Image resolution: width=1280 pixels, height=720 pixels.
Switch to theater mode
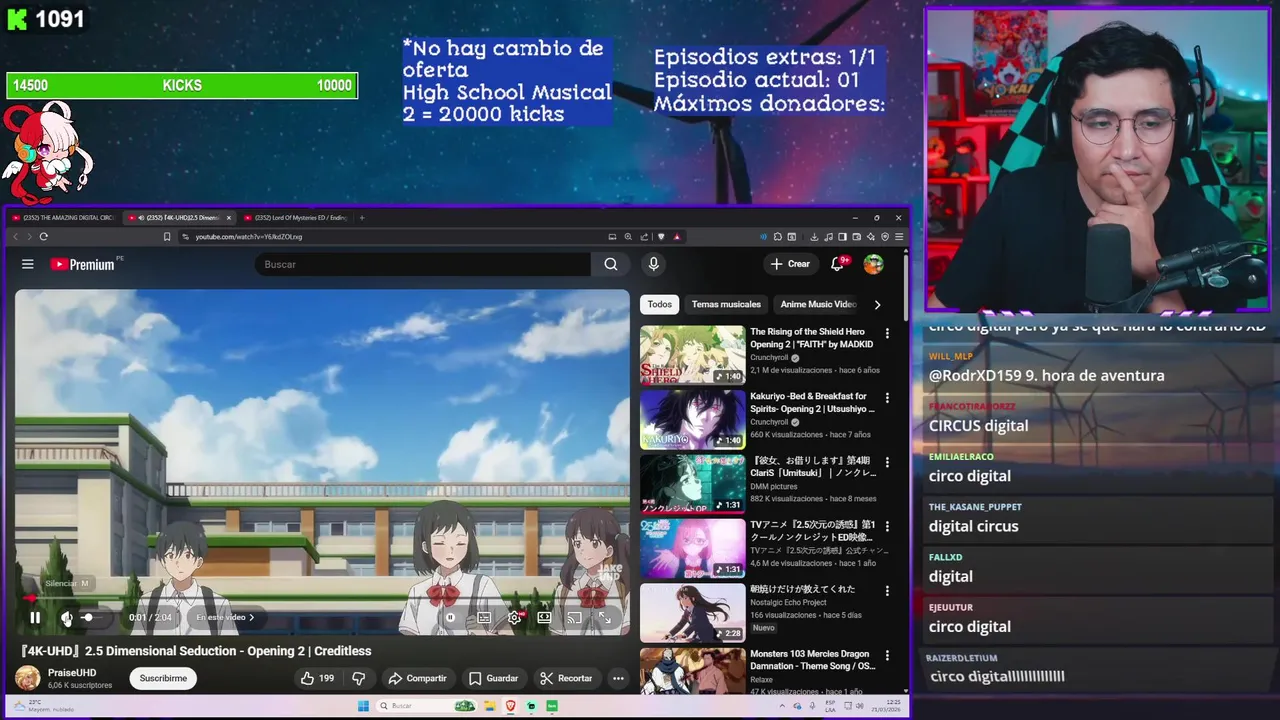tap(544, 618)
